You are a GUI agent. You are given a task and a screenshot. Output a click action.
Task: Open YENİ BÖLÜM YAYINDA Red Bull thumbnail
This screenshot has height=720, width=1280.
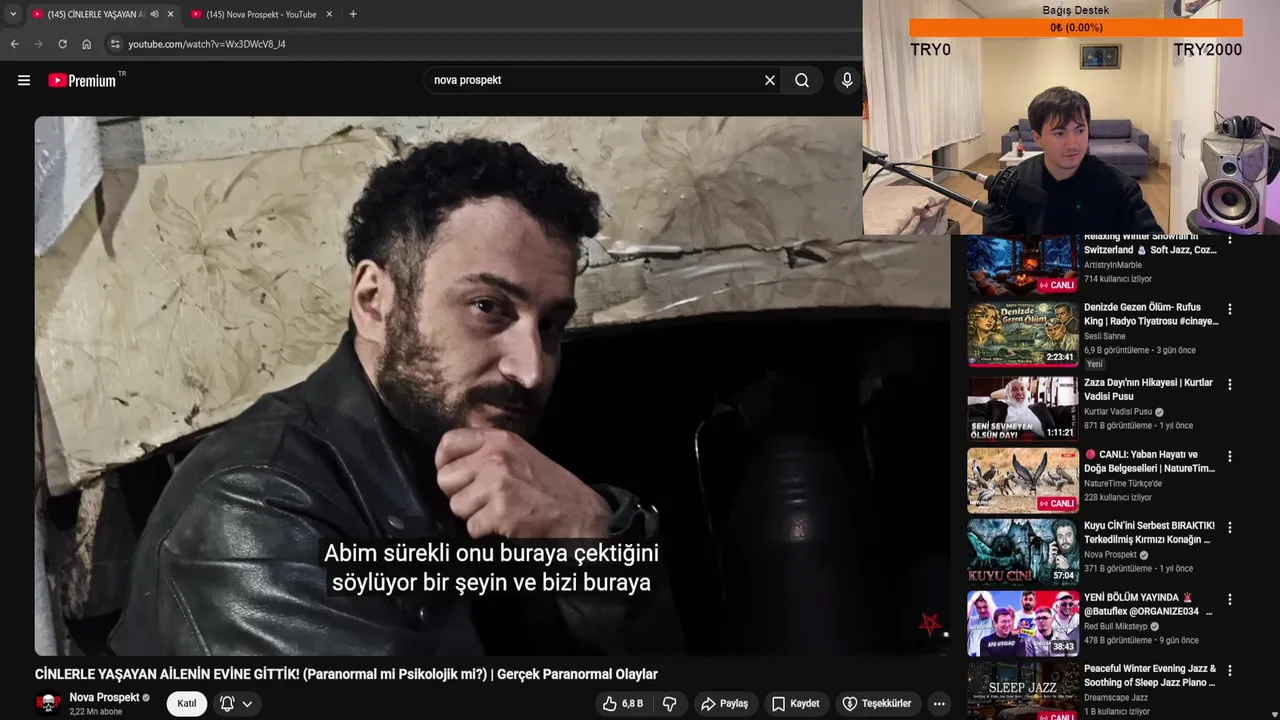click(x=1022, y=623)
